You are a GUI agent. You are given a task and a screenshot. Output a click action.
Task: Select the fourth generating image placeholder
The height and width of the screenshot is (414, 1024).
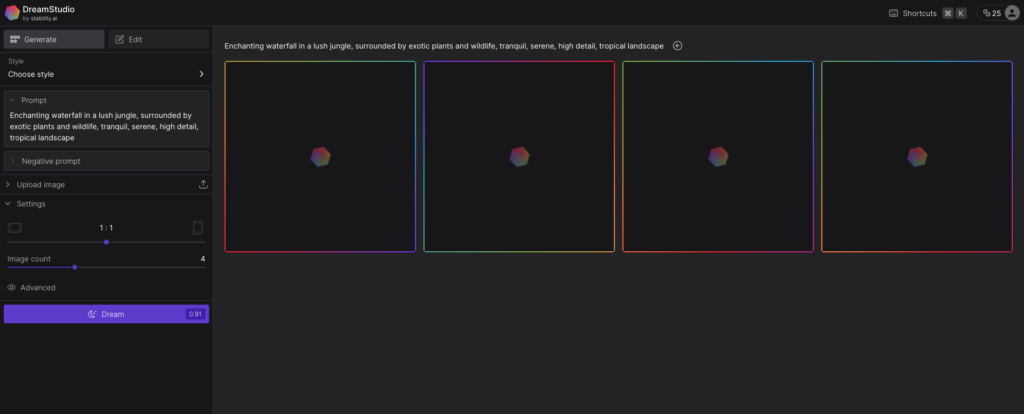click(917, 157)
